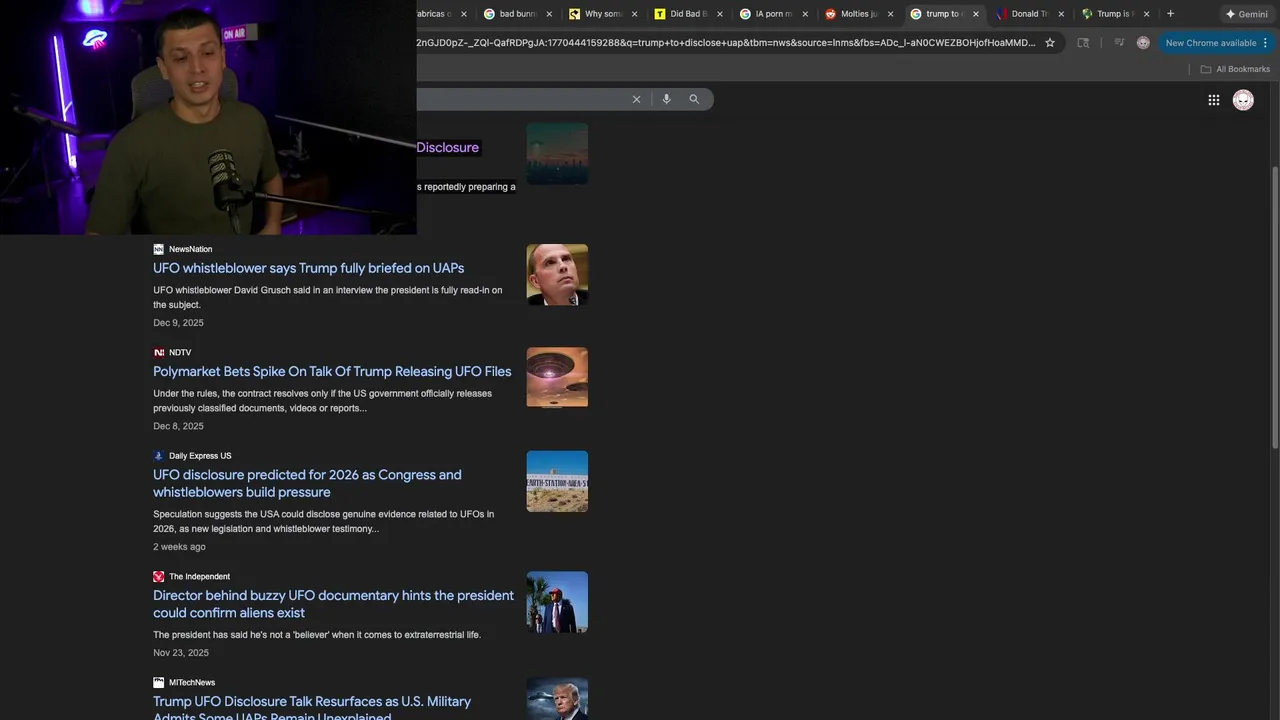Image resolution: width=1280 pixels, height=720 pixels.
Task: Click the Earth Station desert thumbnail
Action: (557, 481)
